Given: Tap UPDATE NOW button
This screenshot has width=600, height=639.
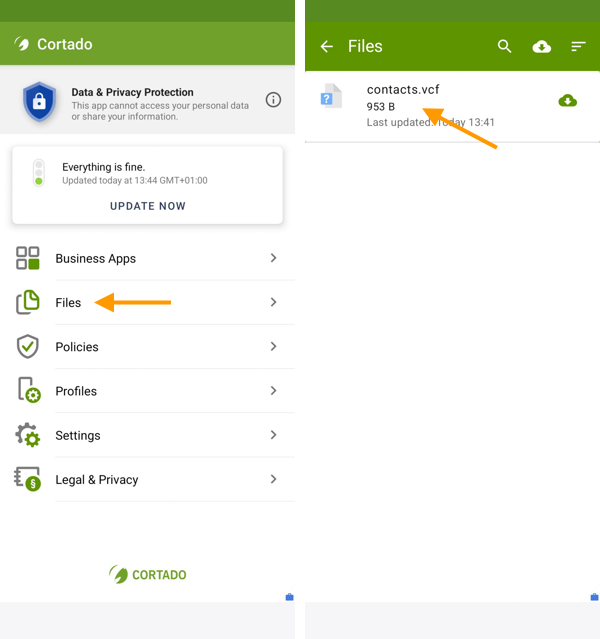Looking at the screenshot, I should click(x=148, y=206).
